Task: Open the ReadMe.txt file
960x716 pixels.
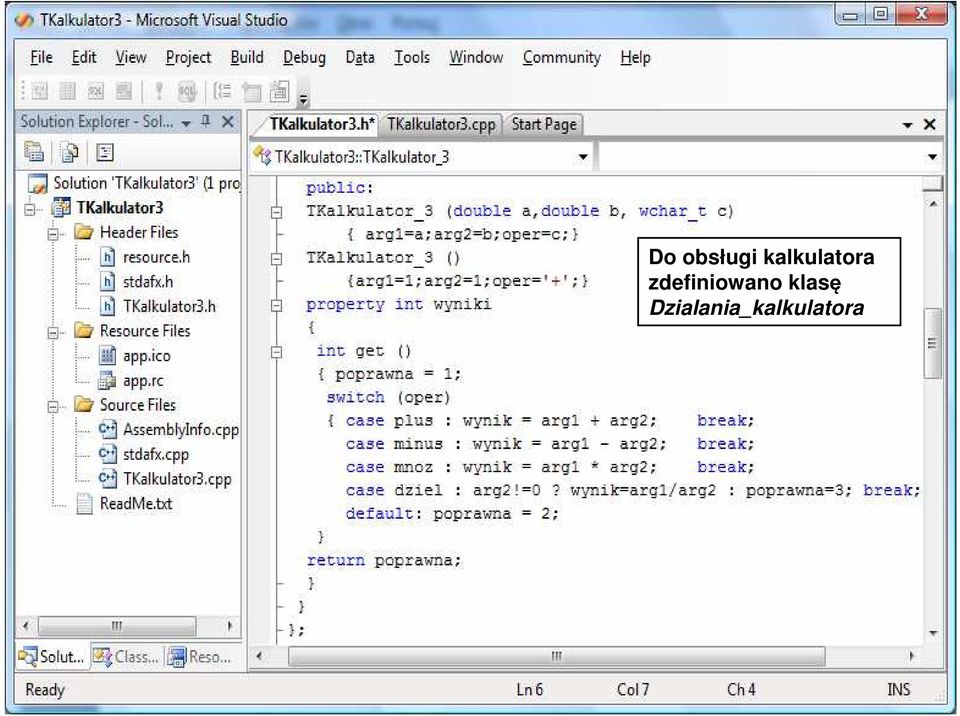Action: pos(135,503)
